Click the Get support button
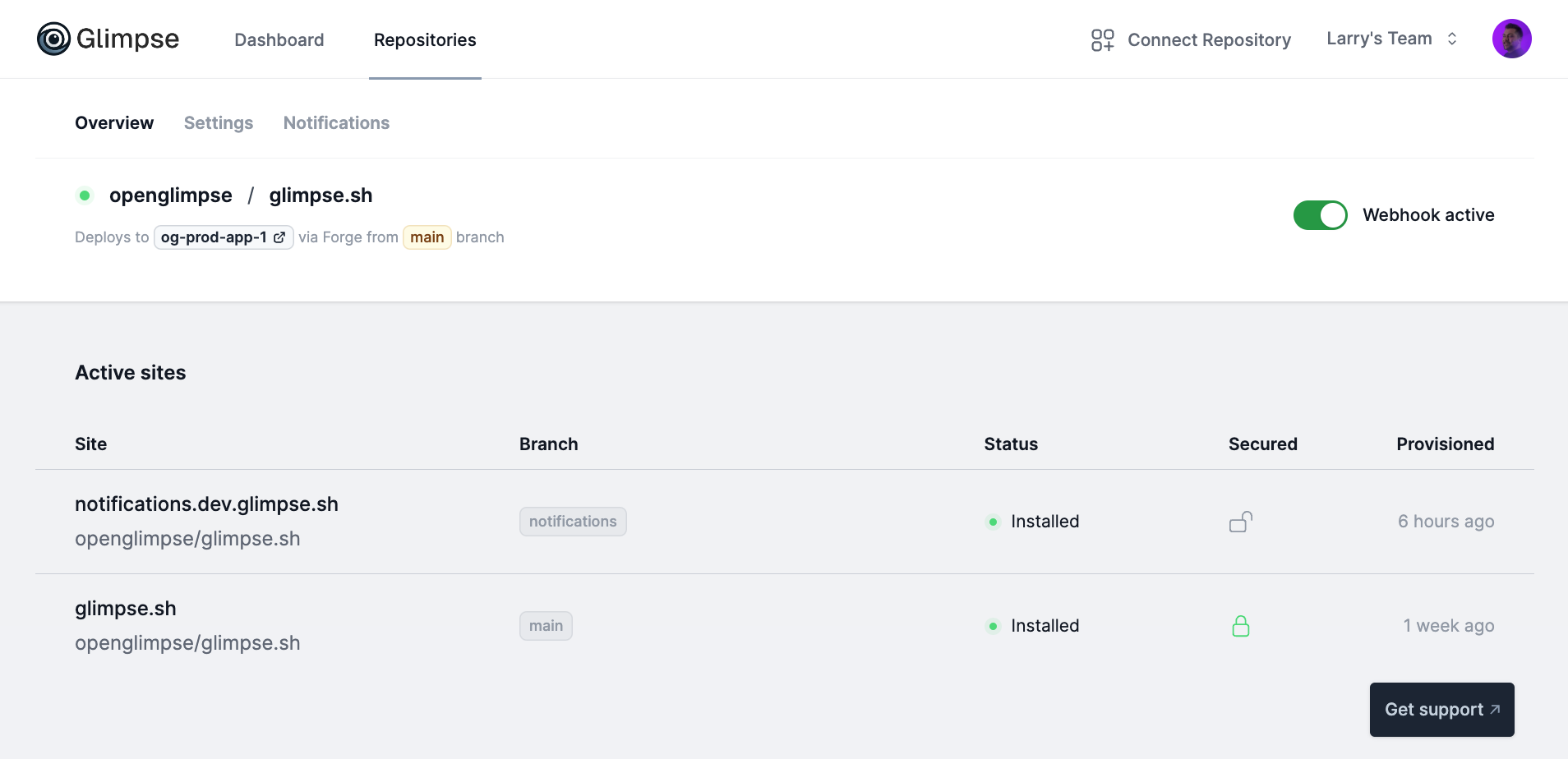The width and height of the screenshot is (1568, 759). (1441, 709)
